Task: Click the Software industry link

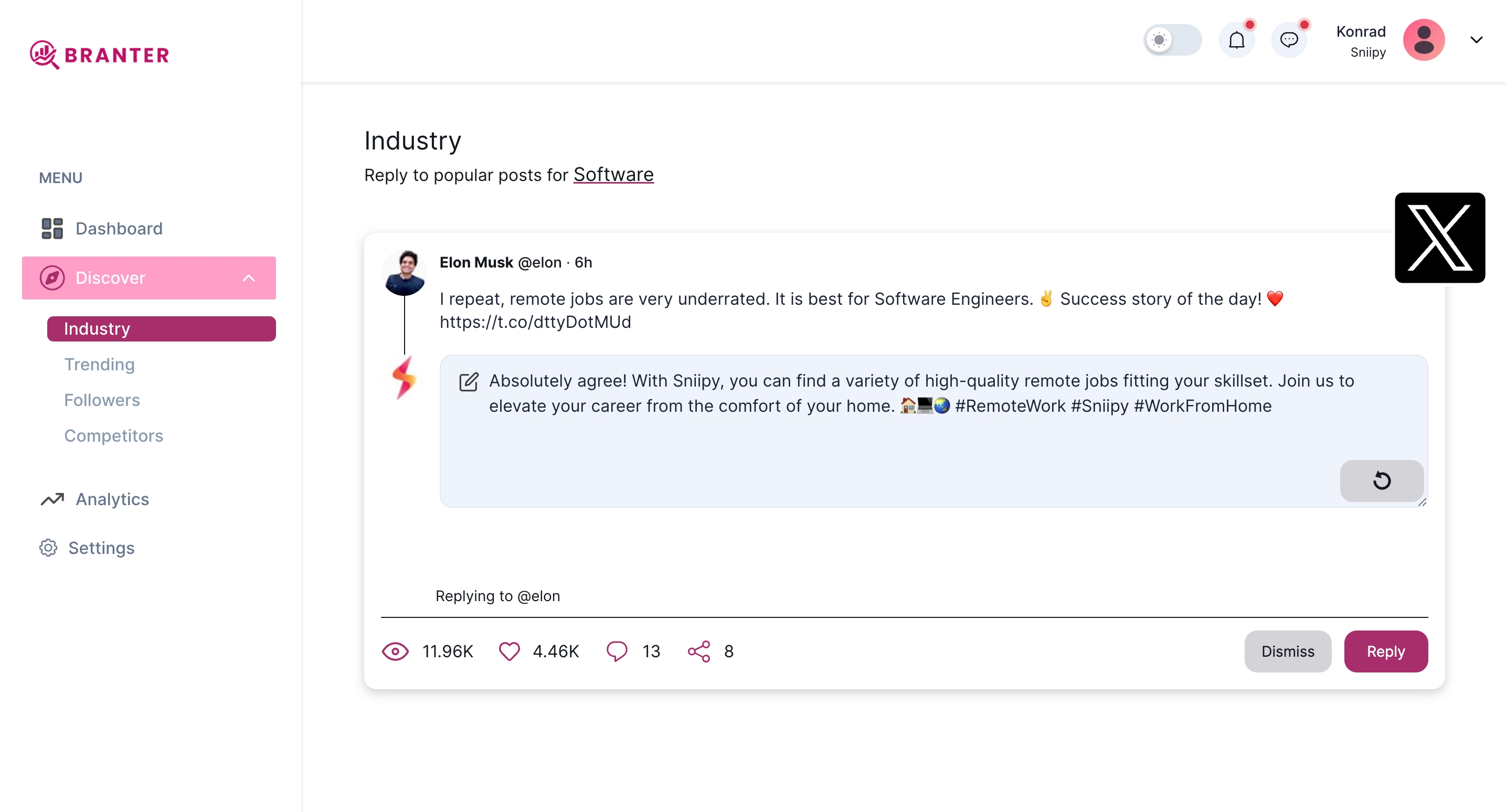Action: tap(613, 174)
